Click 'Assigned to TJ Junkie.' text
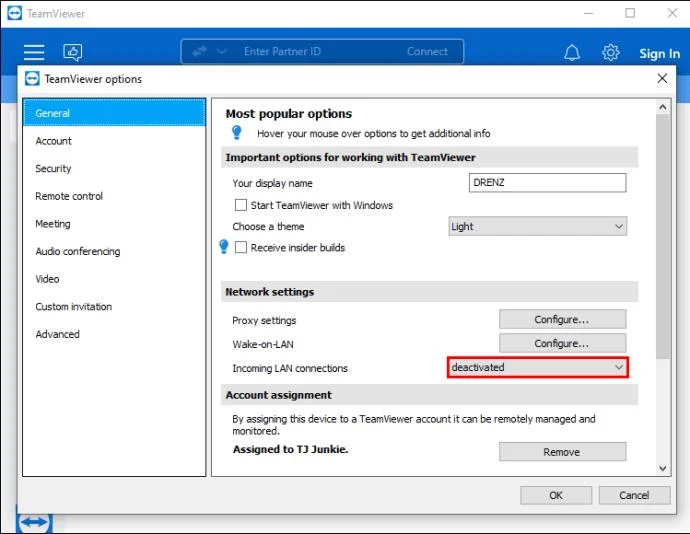This screenshot has width=690, height=534. click(290, 449)
